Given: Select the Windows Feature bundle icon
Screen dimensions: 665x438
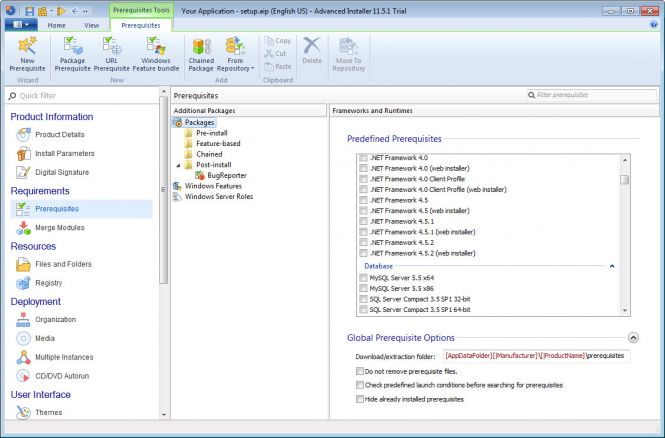Looking at the screenshot, I should pyautogui.click(x=155, y=53).
